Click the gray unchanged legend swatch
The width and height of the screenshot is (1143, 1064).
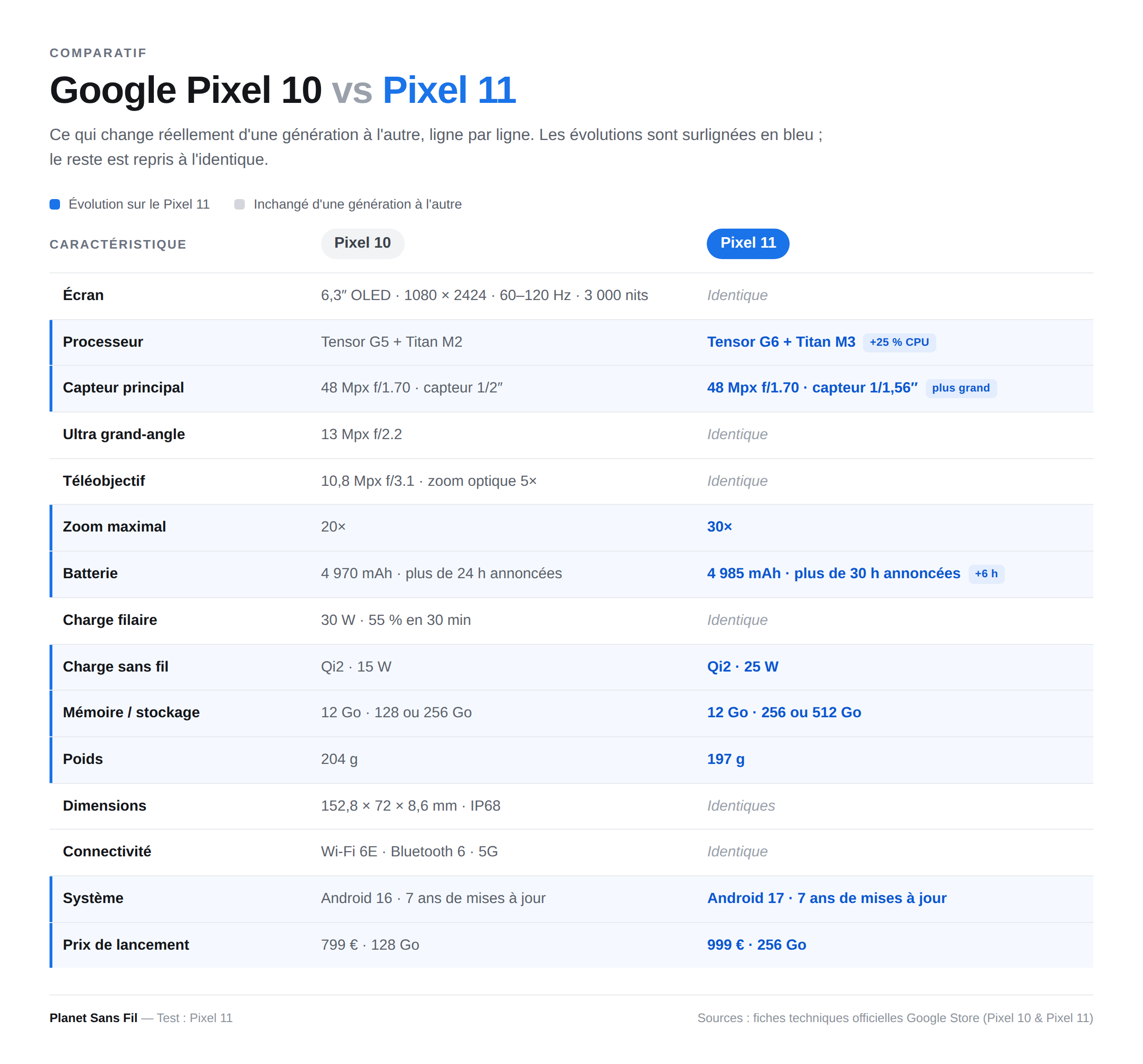click(x=240, y=204)
